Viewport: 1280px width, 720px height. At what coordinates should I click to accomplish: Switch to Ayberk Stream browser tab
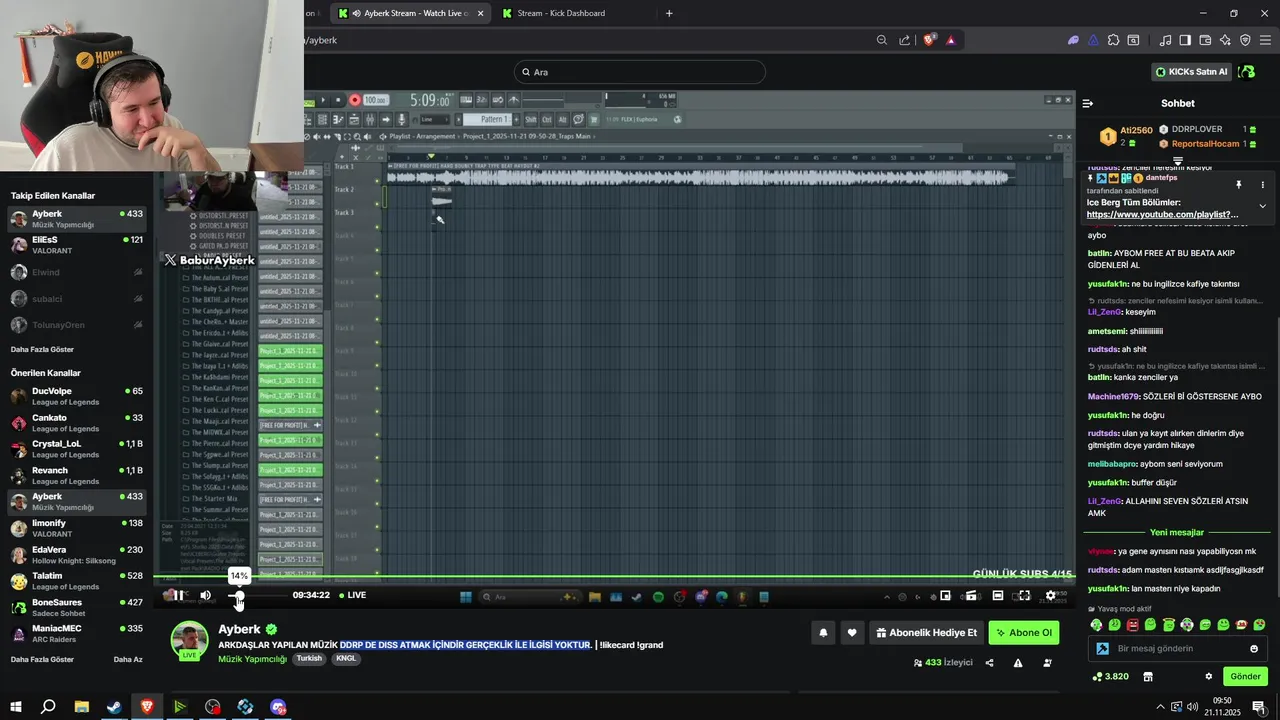(x=410, y=13)
